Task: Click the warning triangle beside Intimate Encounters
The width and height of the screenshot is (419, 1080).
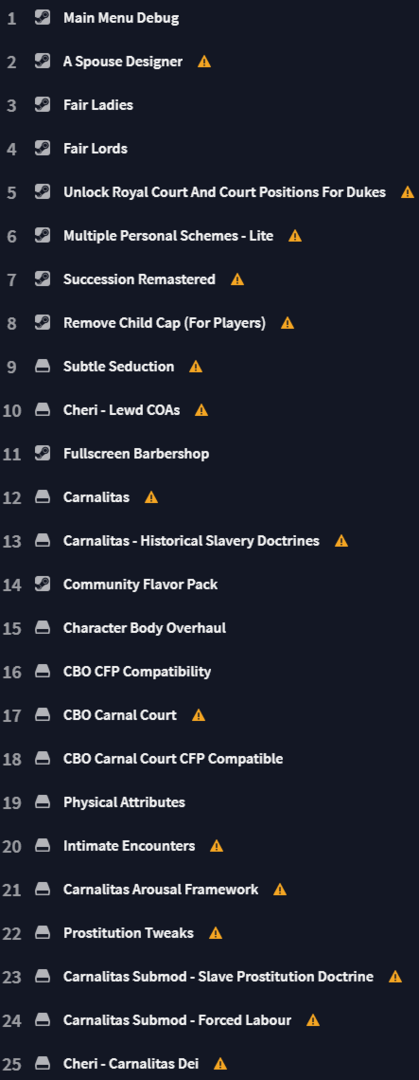Action: 216,846
